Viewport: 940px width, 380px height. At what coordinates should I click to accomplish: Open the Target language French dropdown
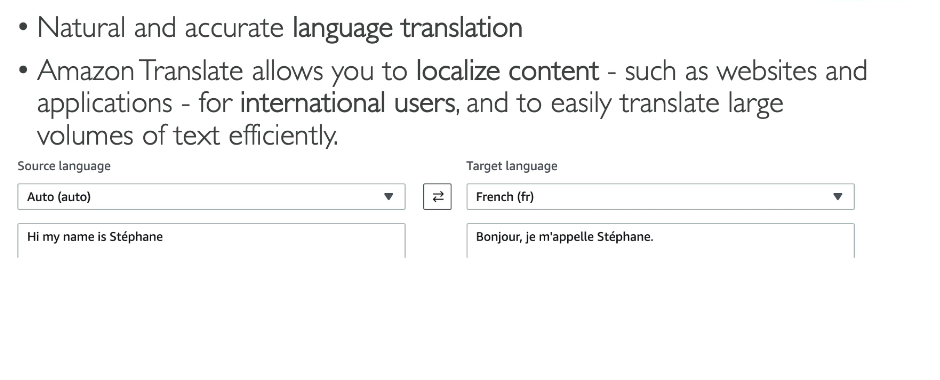[661, 197]
